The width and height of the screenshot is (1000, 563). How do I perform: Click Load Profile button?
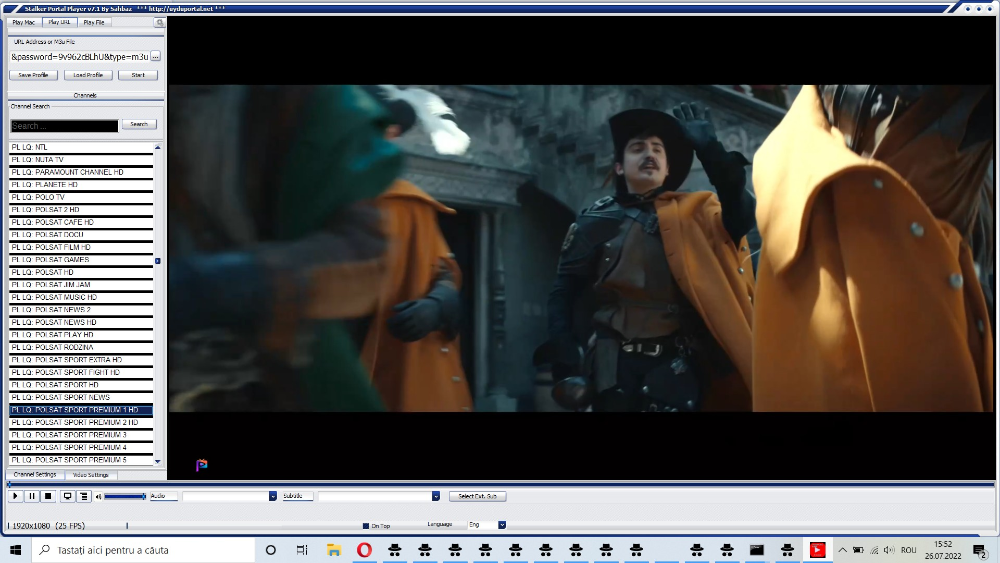click(x=88, y=75)
